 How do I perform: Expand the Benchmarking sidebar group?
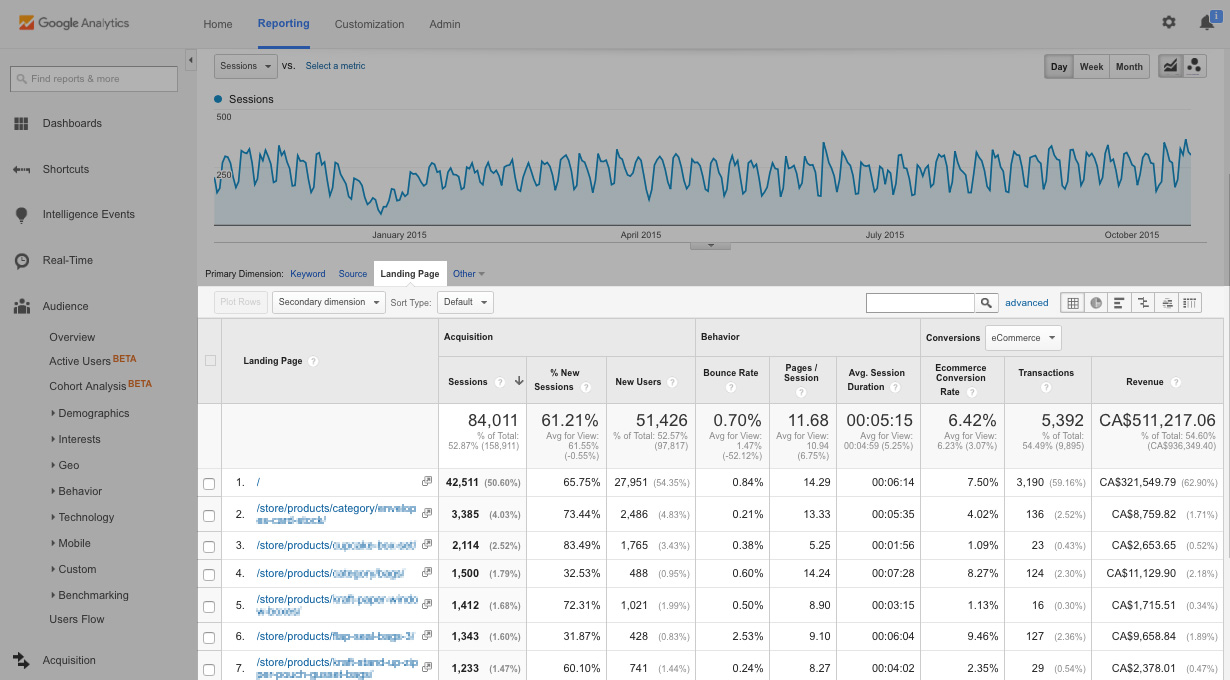click(93, 595)
